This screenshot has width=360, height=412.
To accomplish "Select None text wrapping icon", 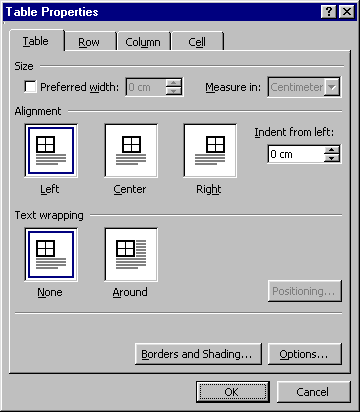I will [x=51, y=255].
